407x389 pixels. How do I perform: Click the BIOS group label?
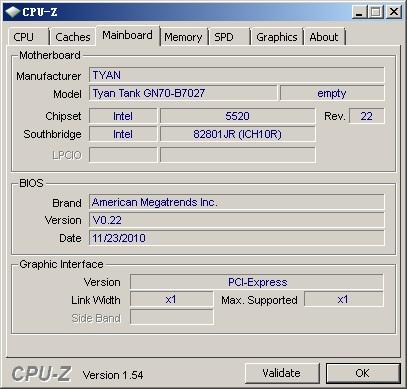tap(31, 183)
